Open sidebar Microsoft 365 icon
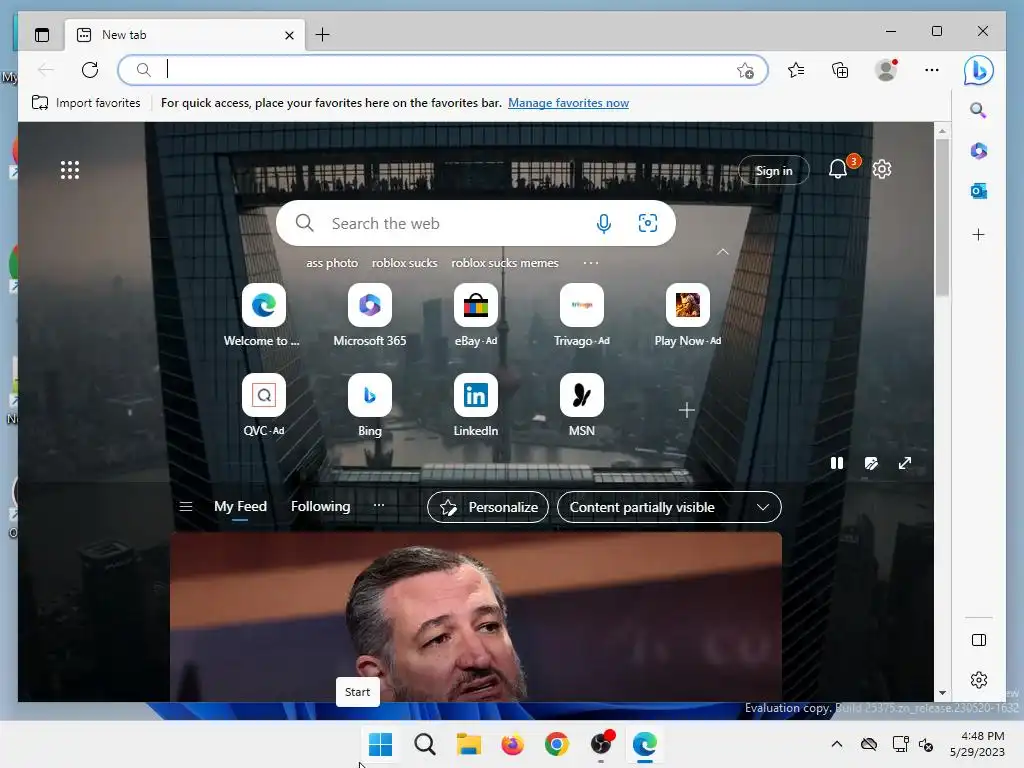 pos(978,151)
